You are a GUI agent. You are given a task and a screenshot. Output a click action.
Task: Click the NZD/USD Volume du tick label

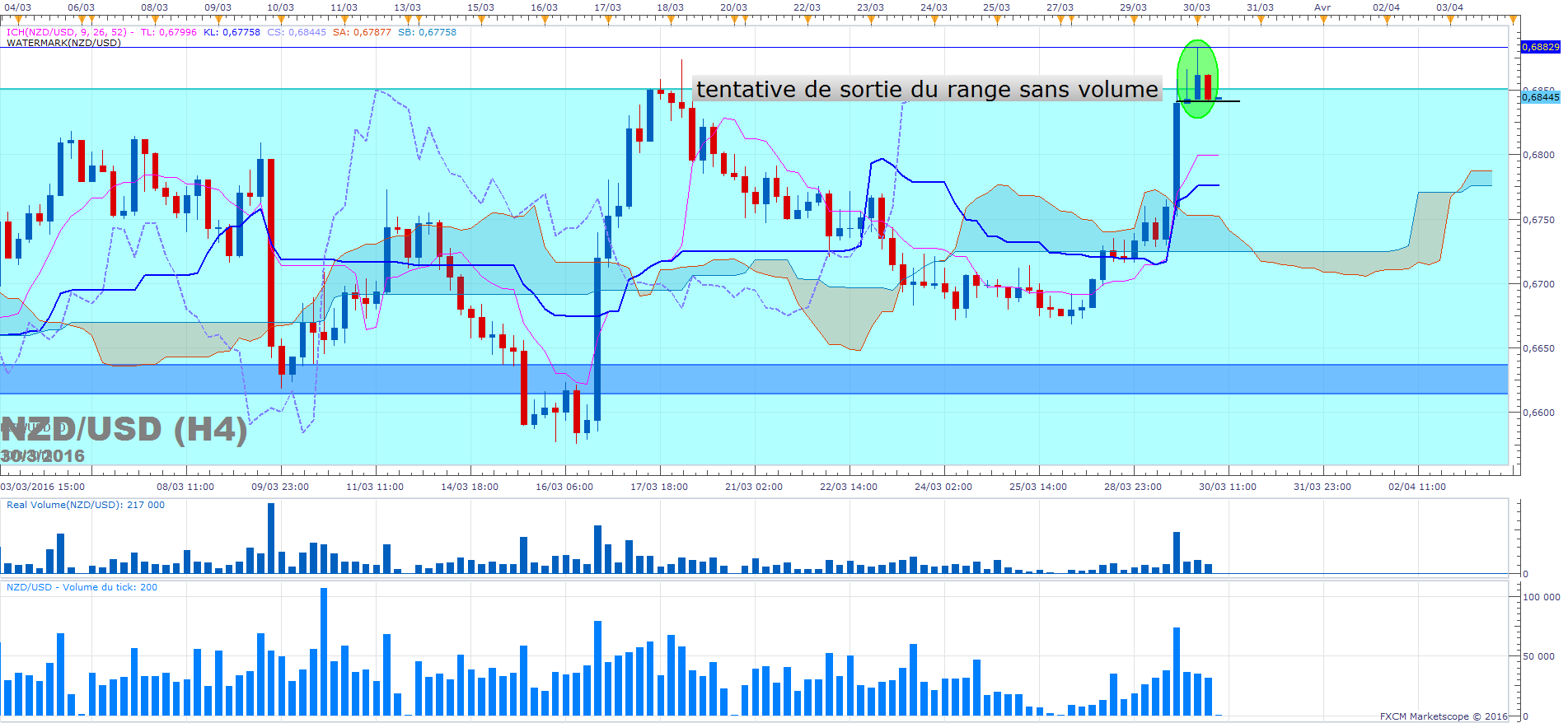click(x=82, y=587)
